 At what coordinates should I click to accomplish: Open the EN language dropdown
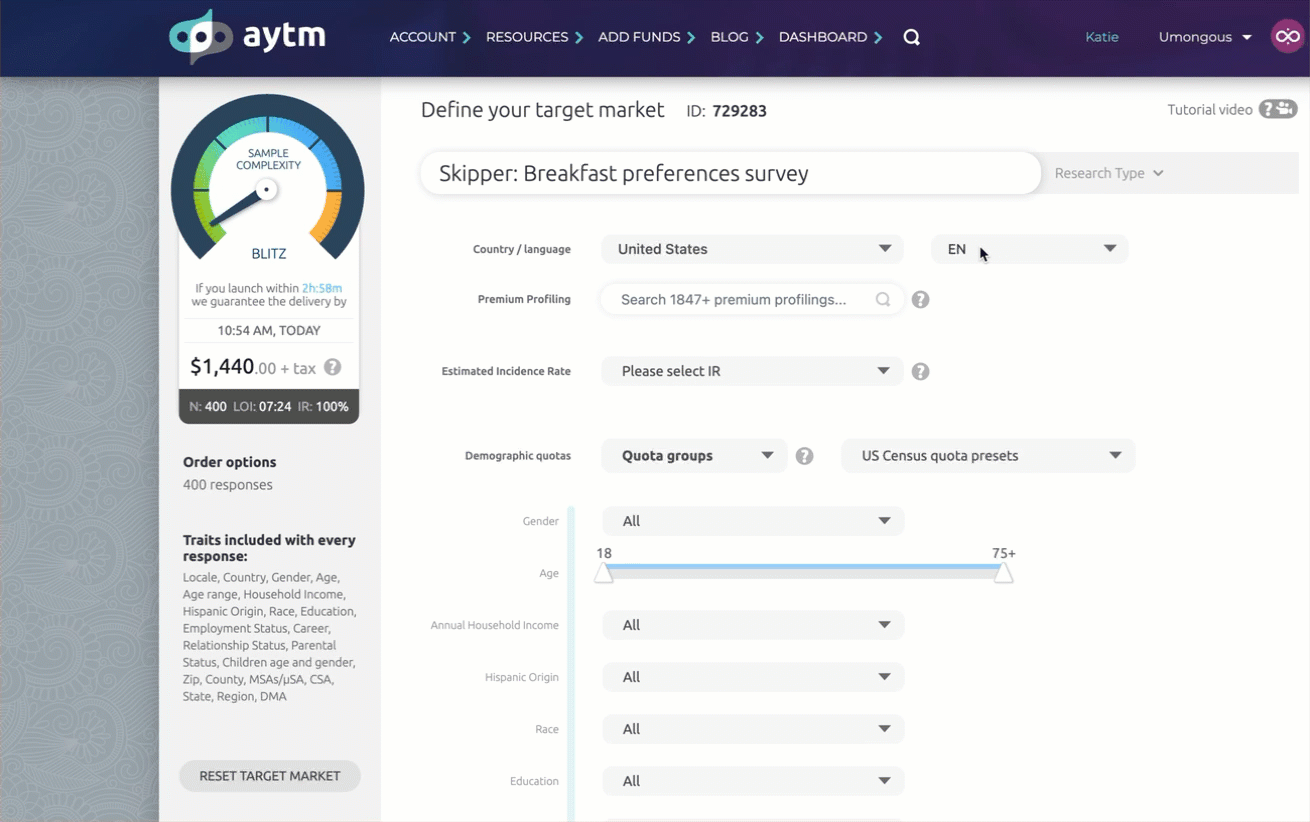[1029, 249]
